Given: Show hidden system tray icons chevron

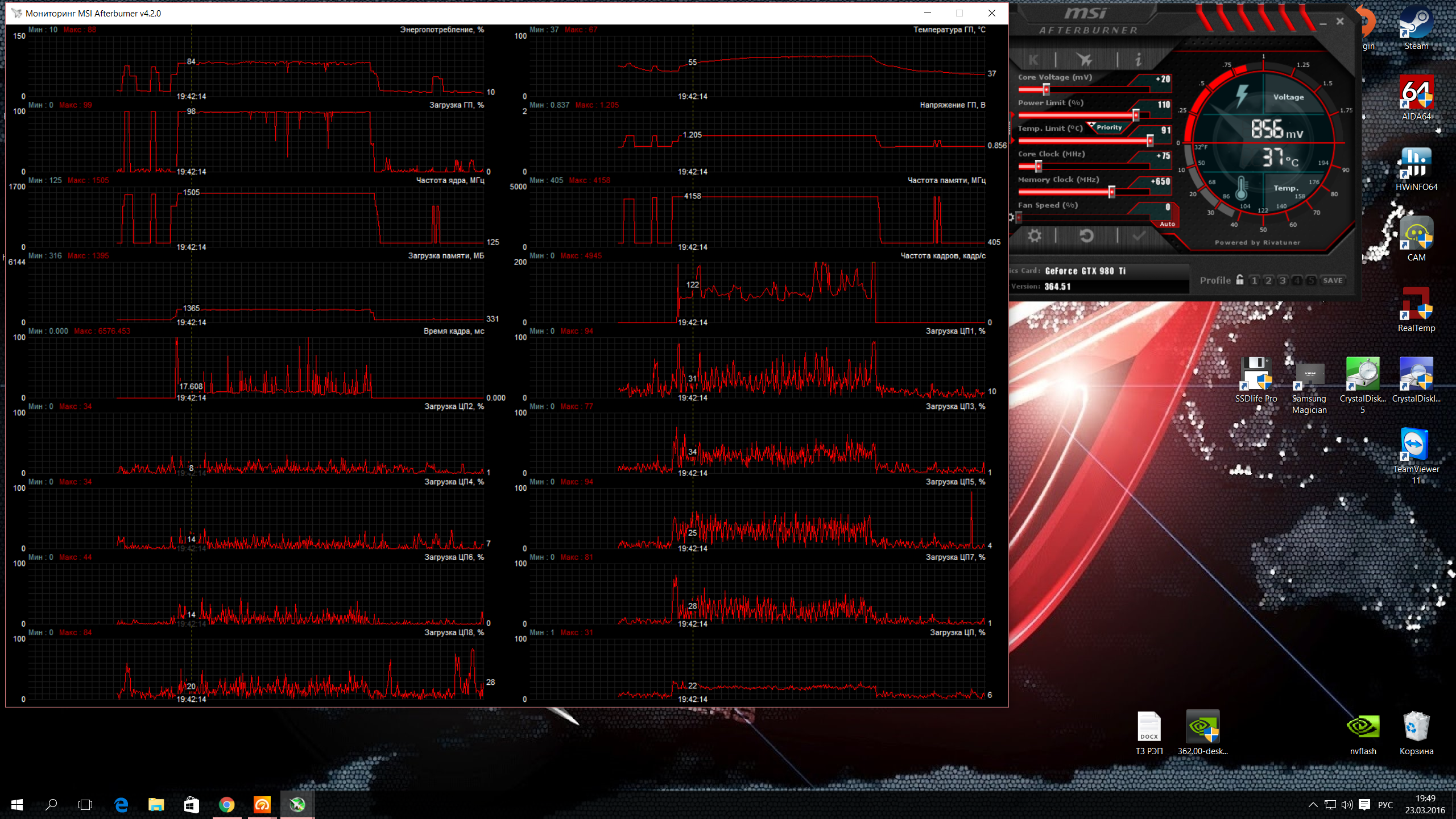Looking at the screenshot, I should [1313, 805].
